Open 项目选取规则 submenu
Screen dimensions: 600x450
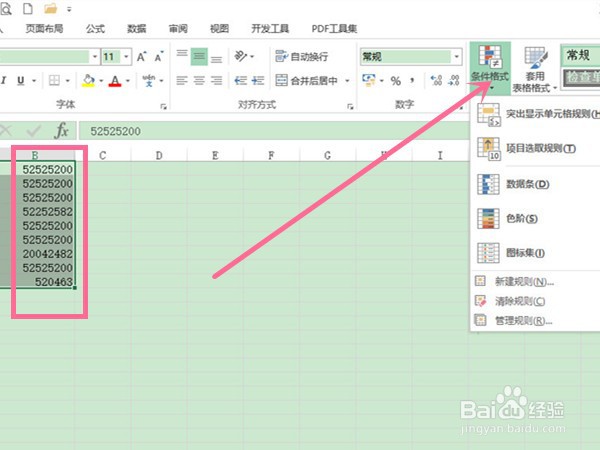[x=535, y=148]
